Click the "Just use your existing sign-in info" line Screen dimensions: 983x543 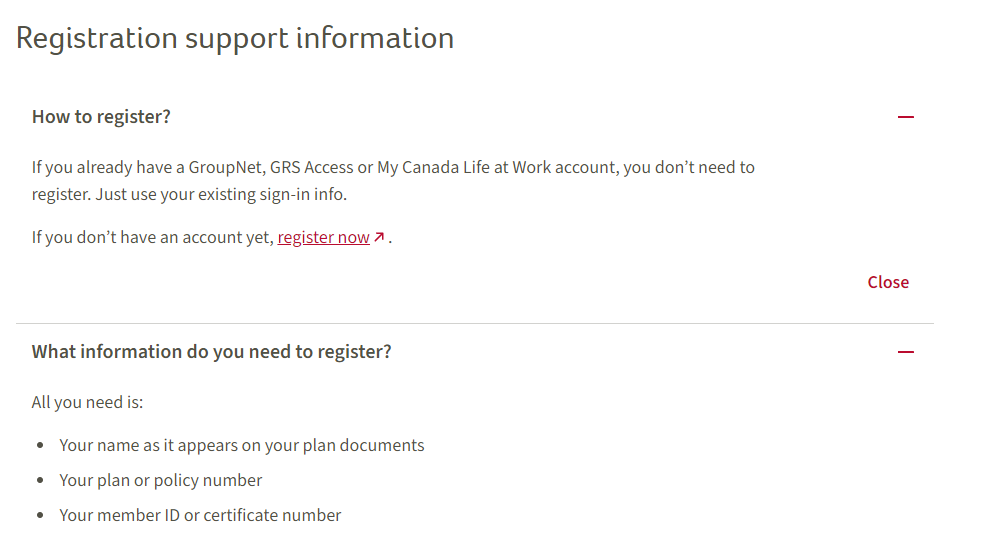pyautogui.click(x=221, y=194)
